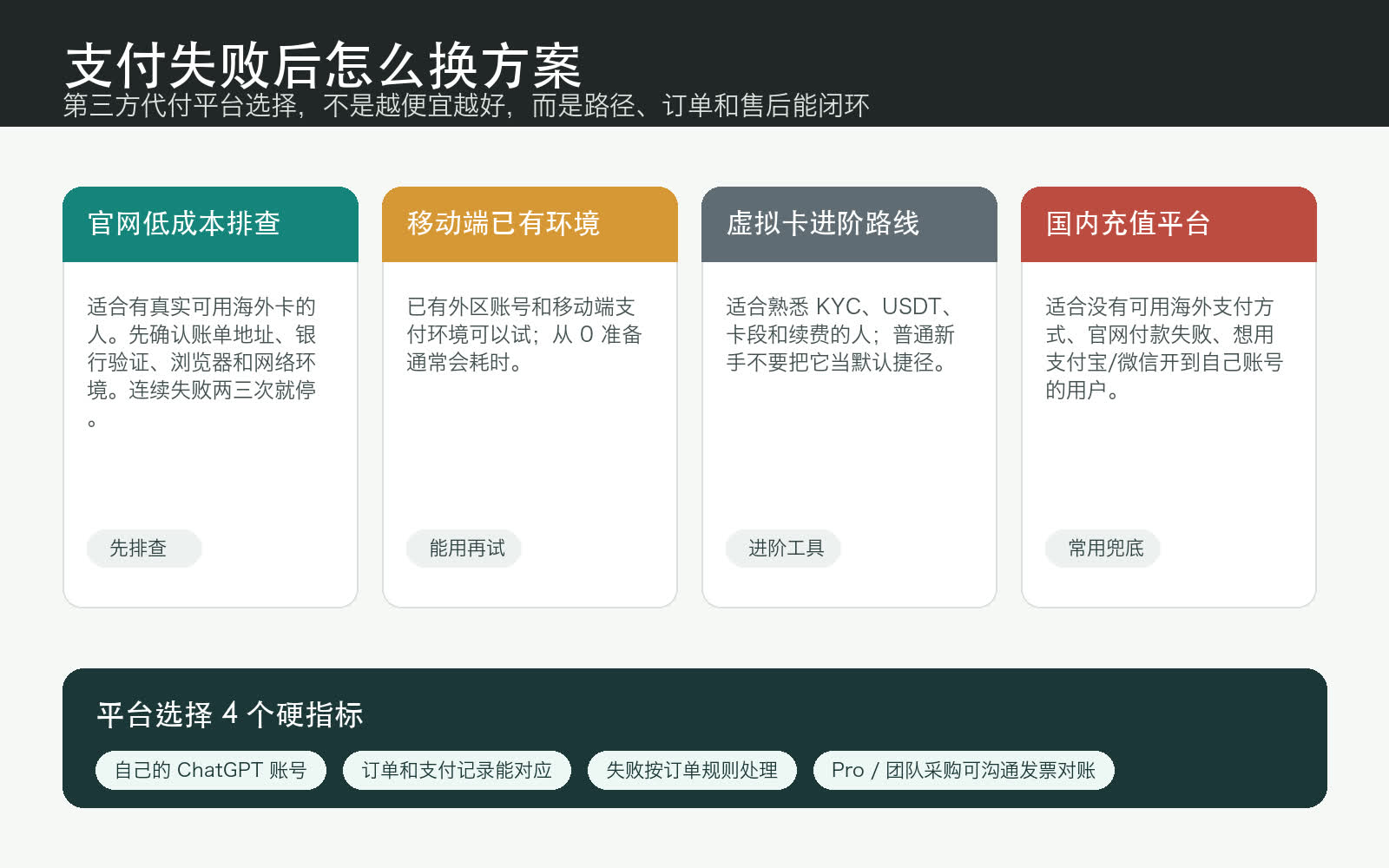Click the description mentioning KYC、USDT

click(840, 334)
